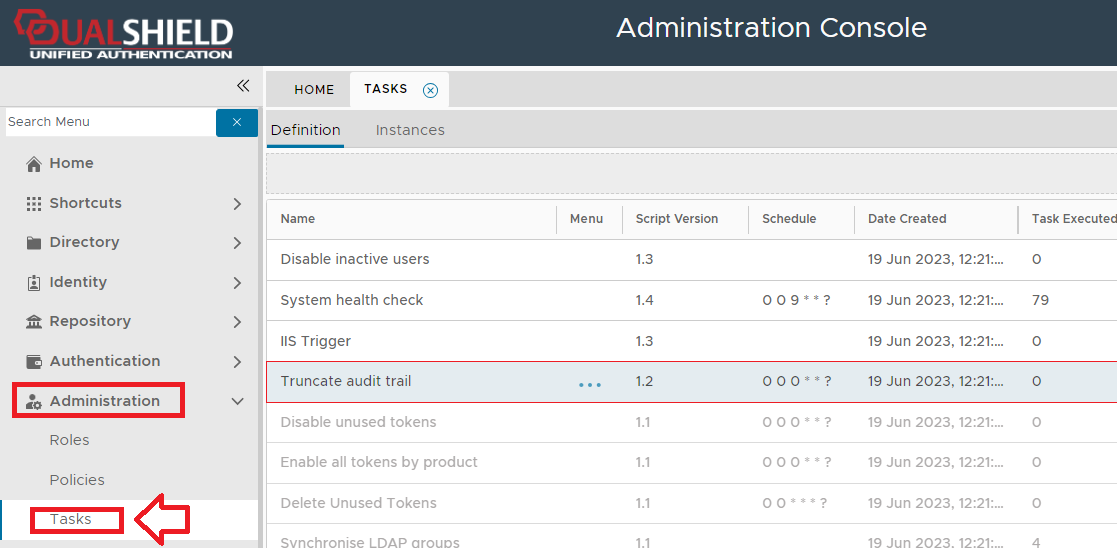Screen dimensions: 1117x548
Task: Close the Tasks tab
Action: 430,90
